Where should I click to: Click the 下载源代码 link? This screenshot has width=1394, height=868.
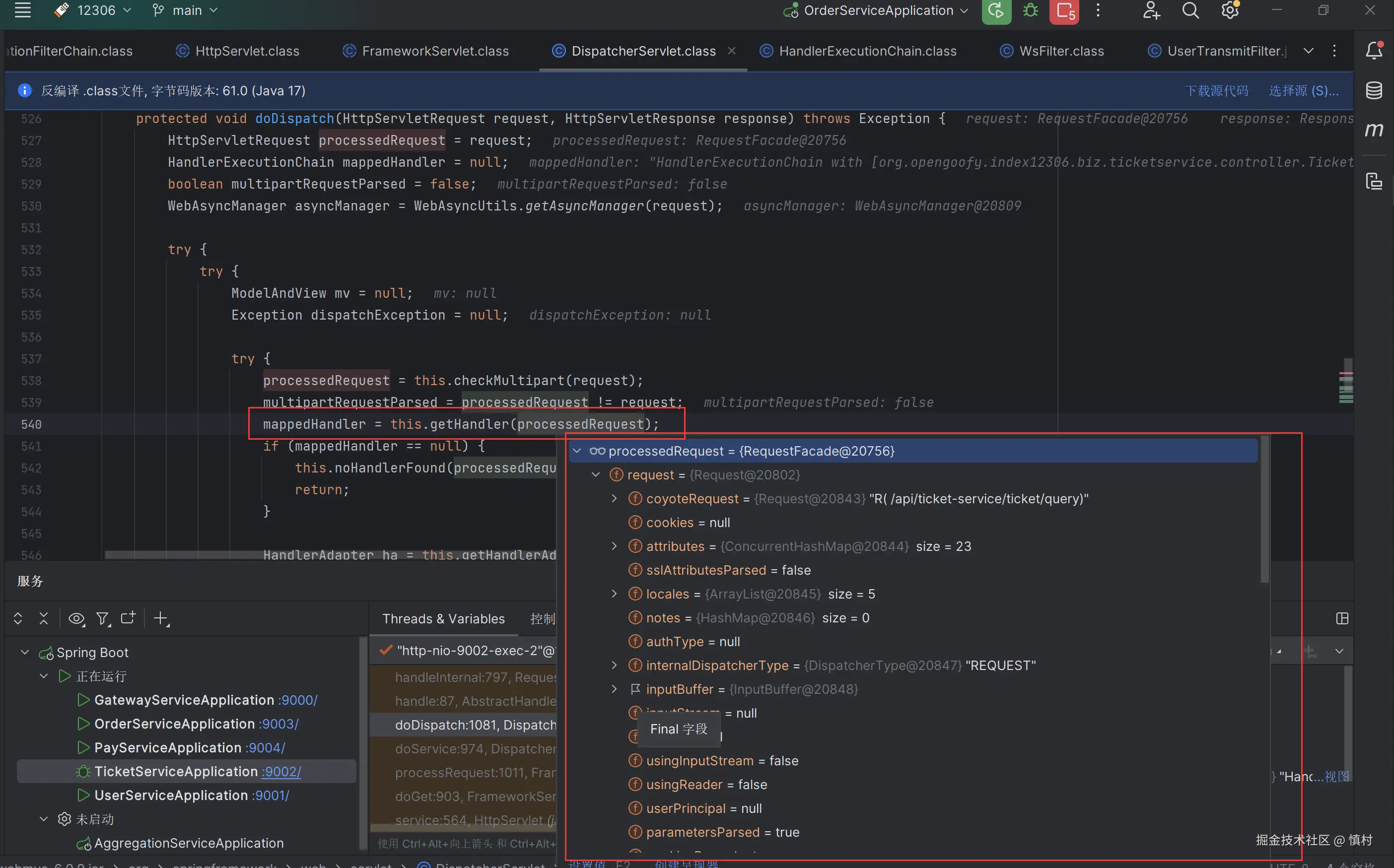(x=1217, y=91)
